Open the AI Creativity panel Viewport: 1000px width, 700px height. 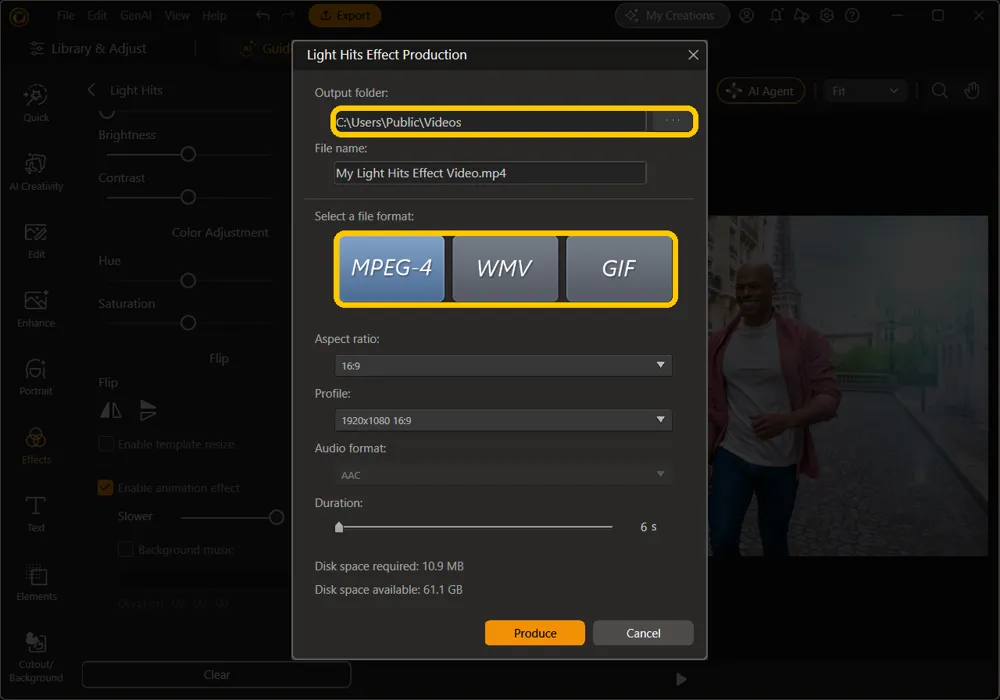pyautogui.click(x=36, y=171)
